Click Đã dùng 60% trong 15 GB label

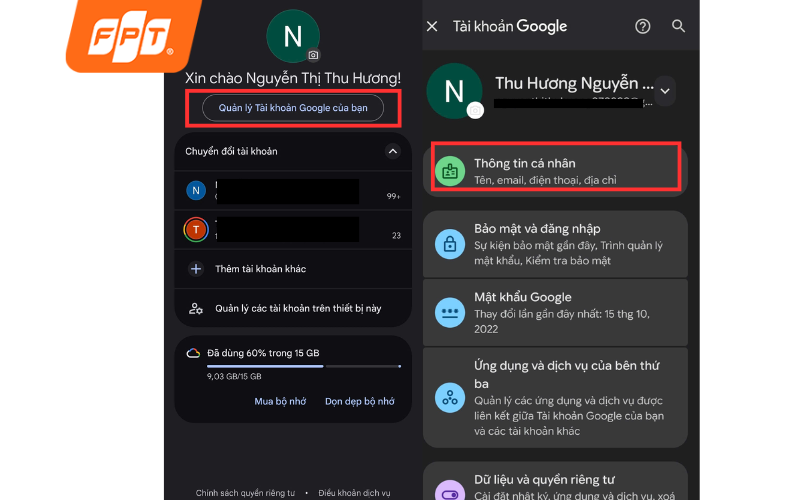click(263, 353)
